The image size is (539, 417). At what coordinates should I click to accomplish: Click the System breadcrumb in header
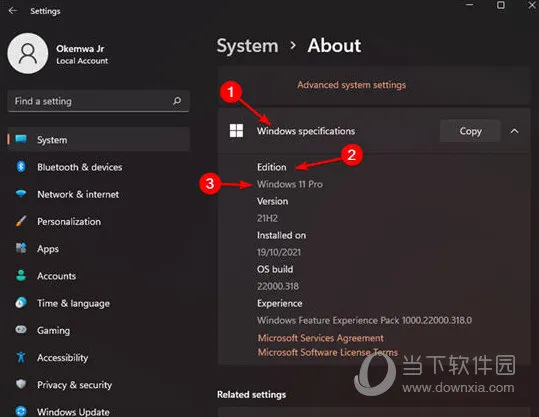click(248, 46)
